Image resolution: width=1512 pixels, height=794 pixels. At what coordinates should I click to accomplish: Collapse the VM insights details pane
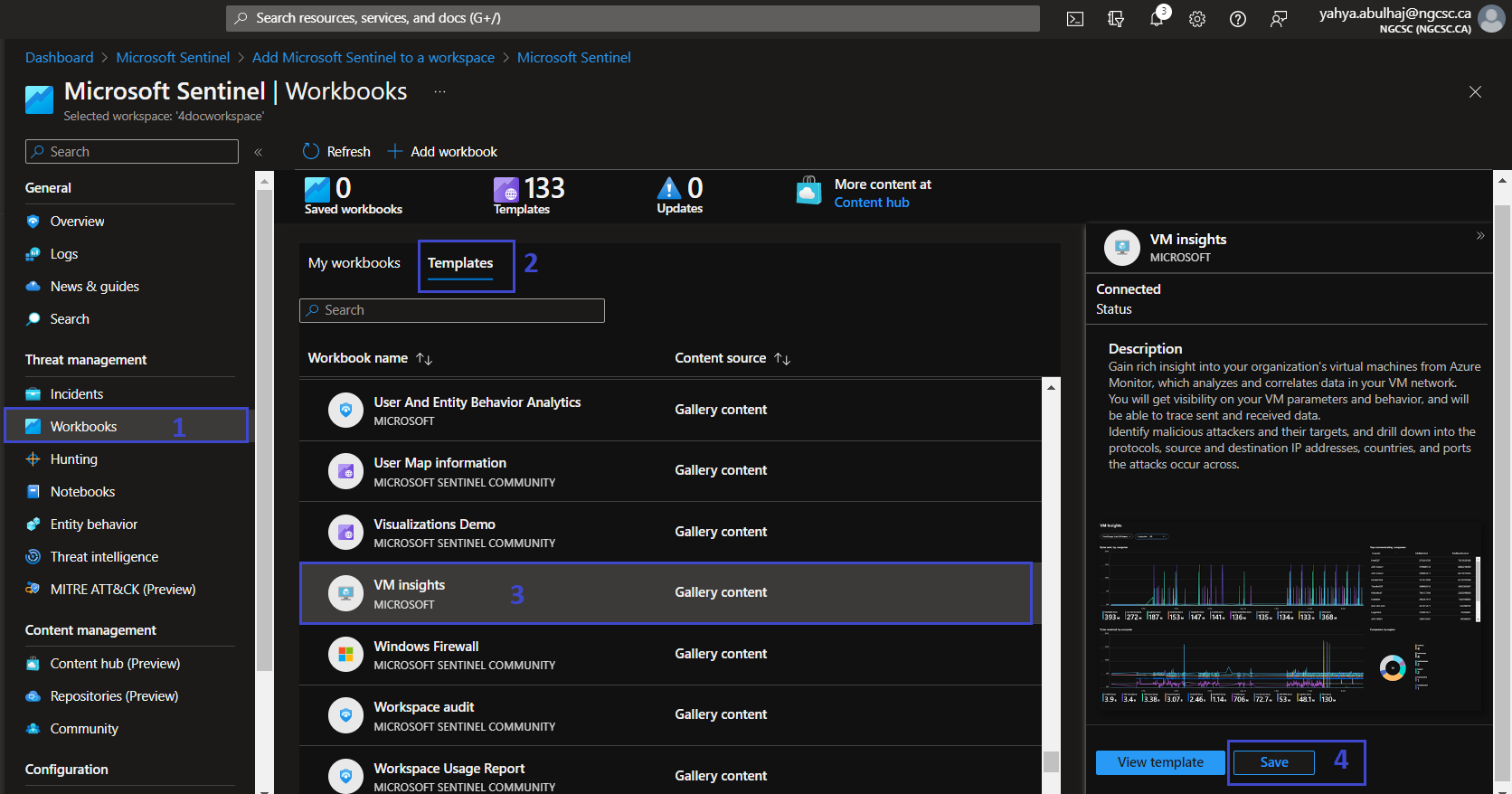[1480, 236]
